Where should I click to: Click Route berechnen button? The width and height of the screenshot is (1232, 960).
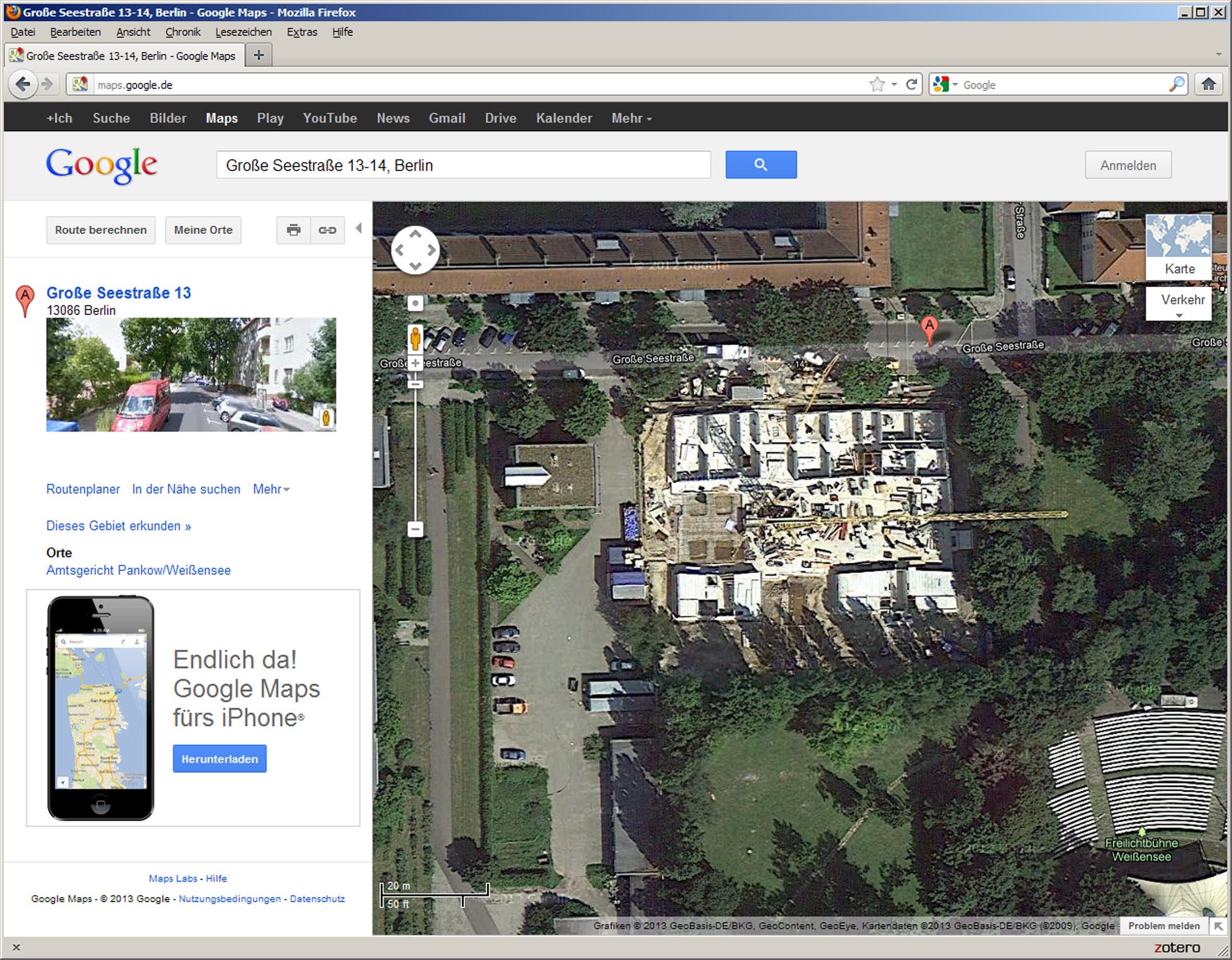point(101,230)
